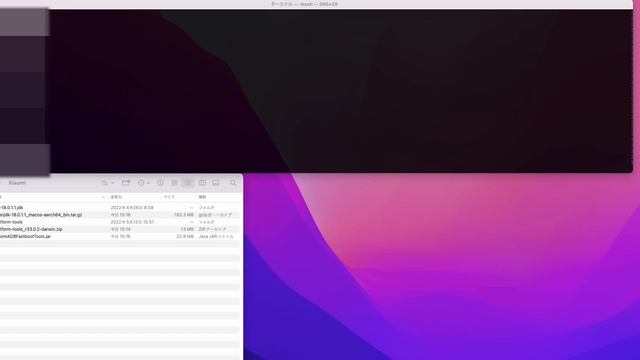Click the Java JARファイル kind cell
Screen dimensions: 640x360
[216, 236]
